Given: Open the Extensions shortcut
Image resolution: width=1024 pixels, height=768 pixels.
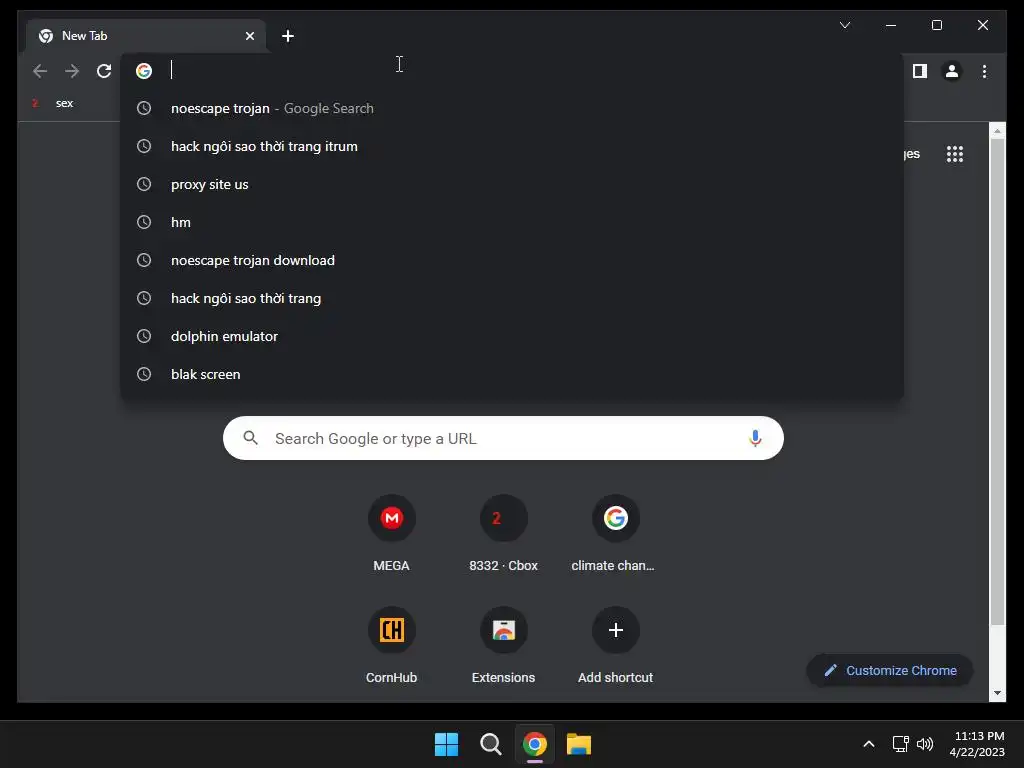Looking at the screenshot, I should click(x=504, y=645).
